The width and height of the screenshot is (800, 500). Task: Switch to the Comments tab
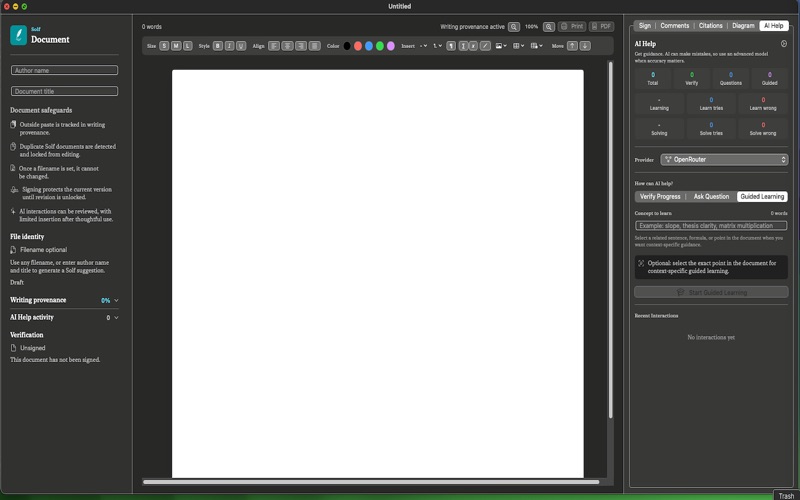pyautogui.click(x=674, y=26)
